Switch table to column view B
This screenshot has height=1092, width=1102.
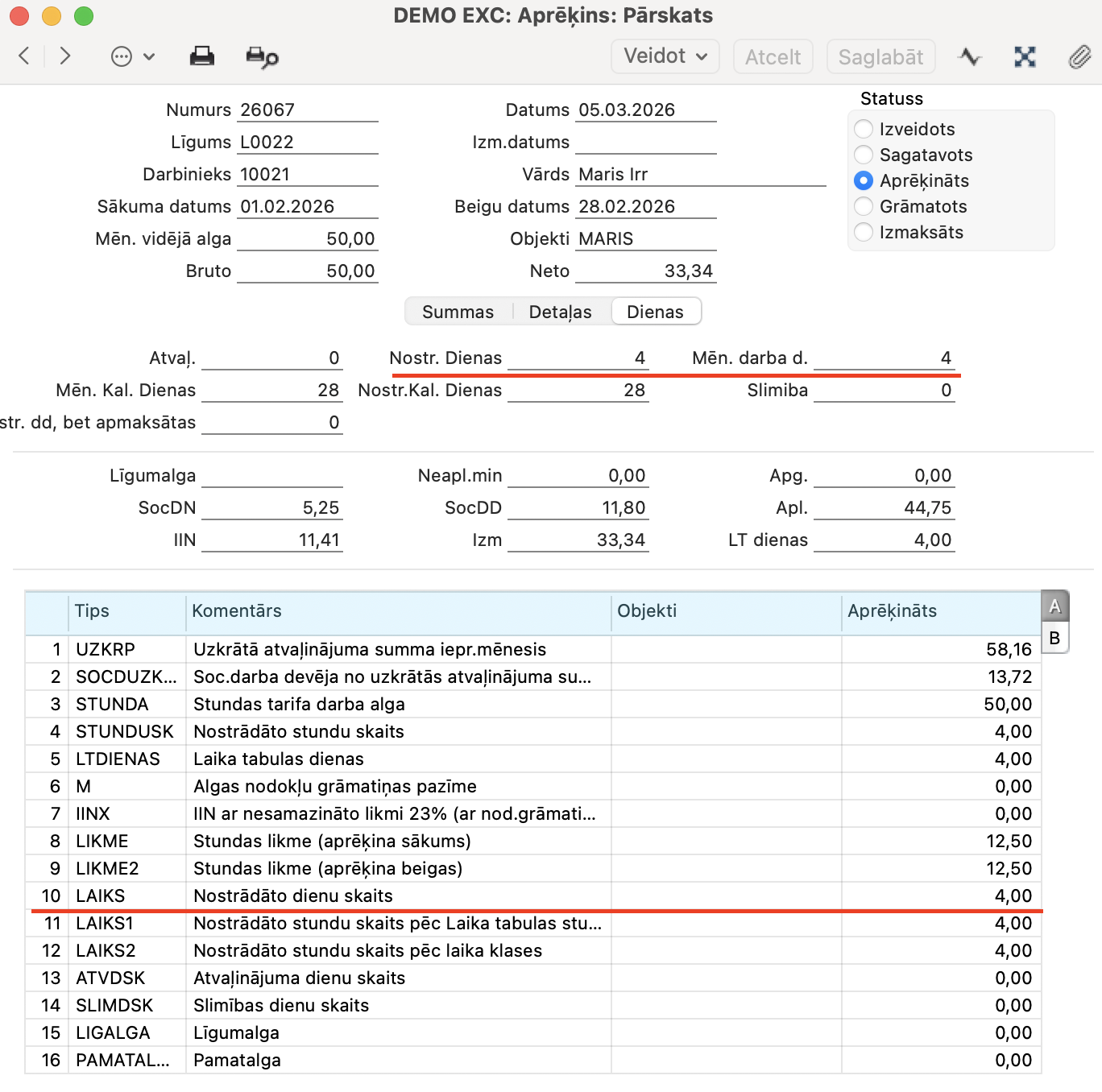click(x=1054, y=638)
